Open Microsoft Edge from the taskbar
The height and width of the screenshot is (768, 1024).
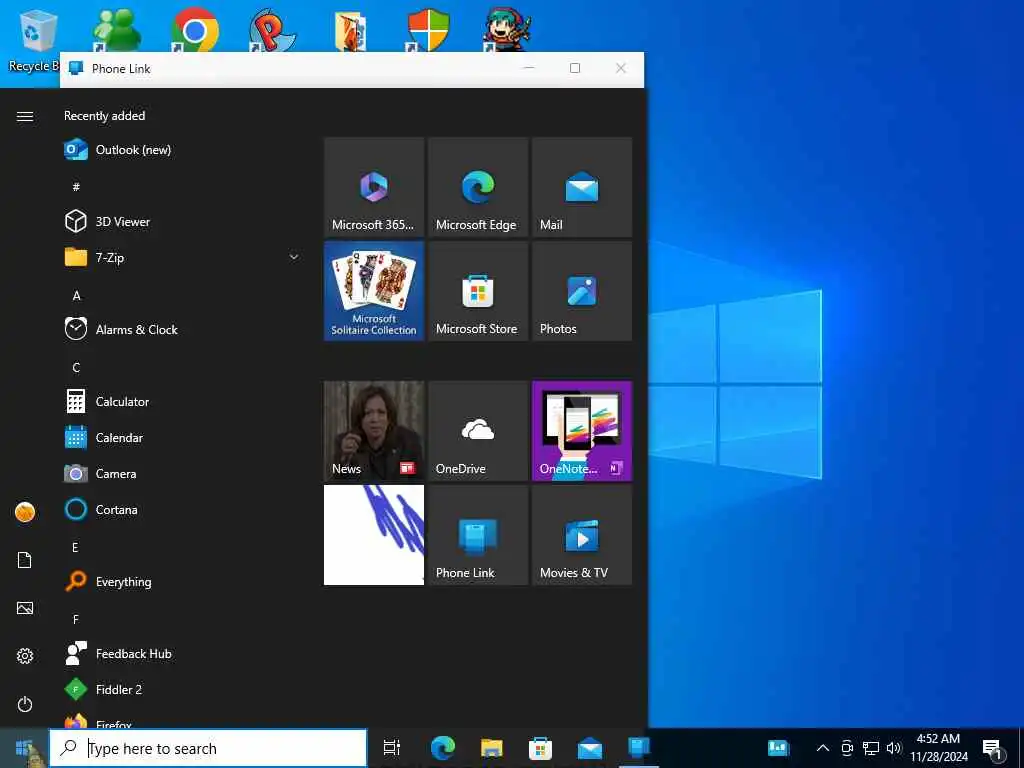[443, 748]
